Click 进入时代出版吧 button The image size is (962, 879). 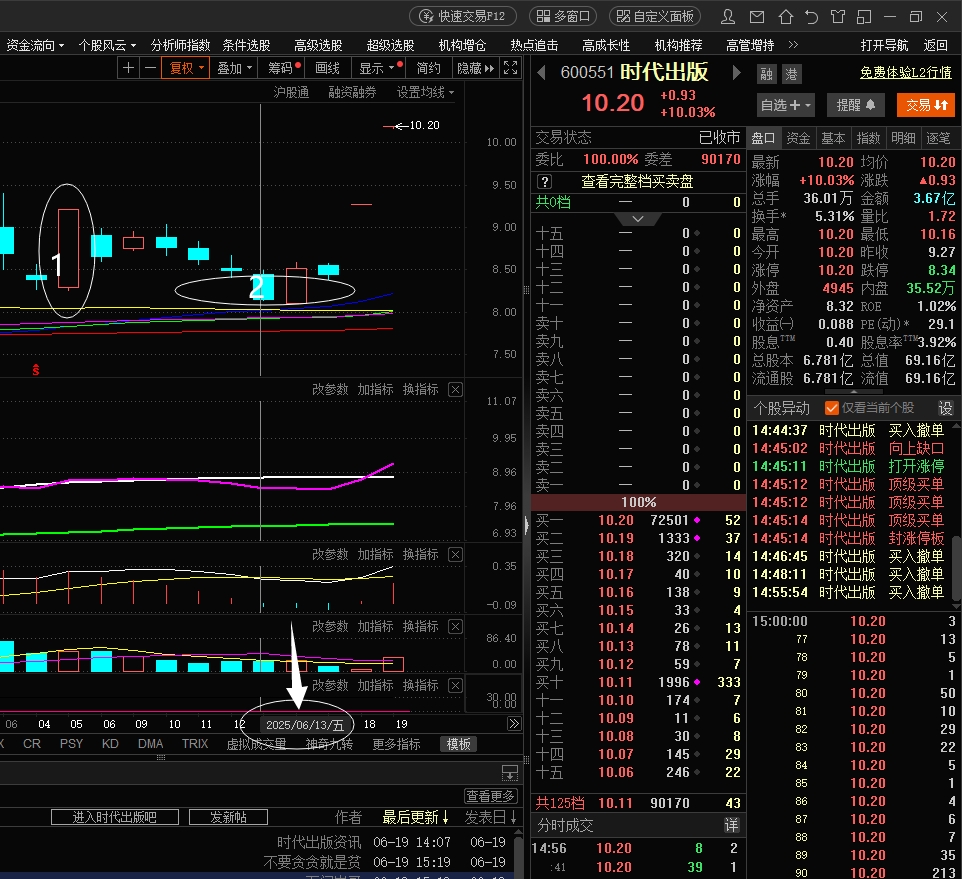115,817
